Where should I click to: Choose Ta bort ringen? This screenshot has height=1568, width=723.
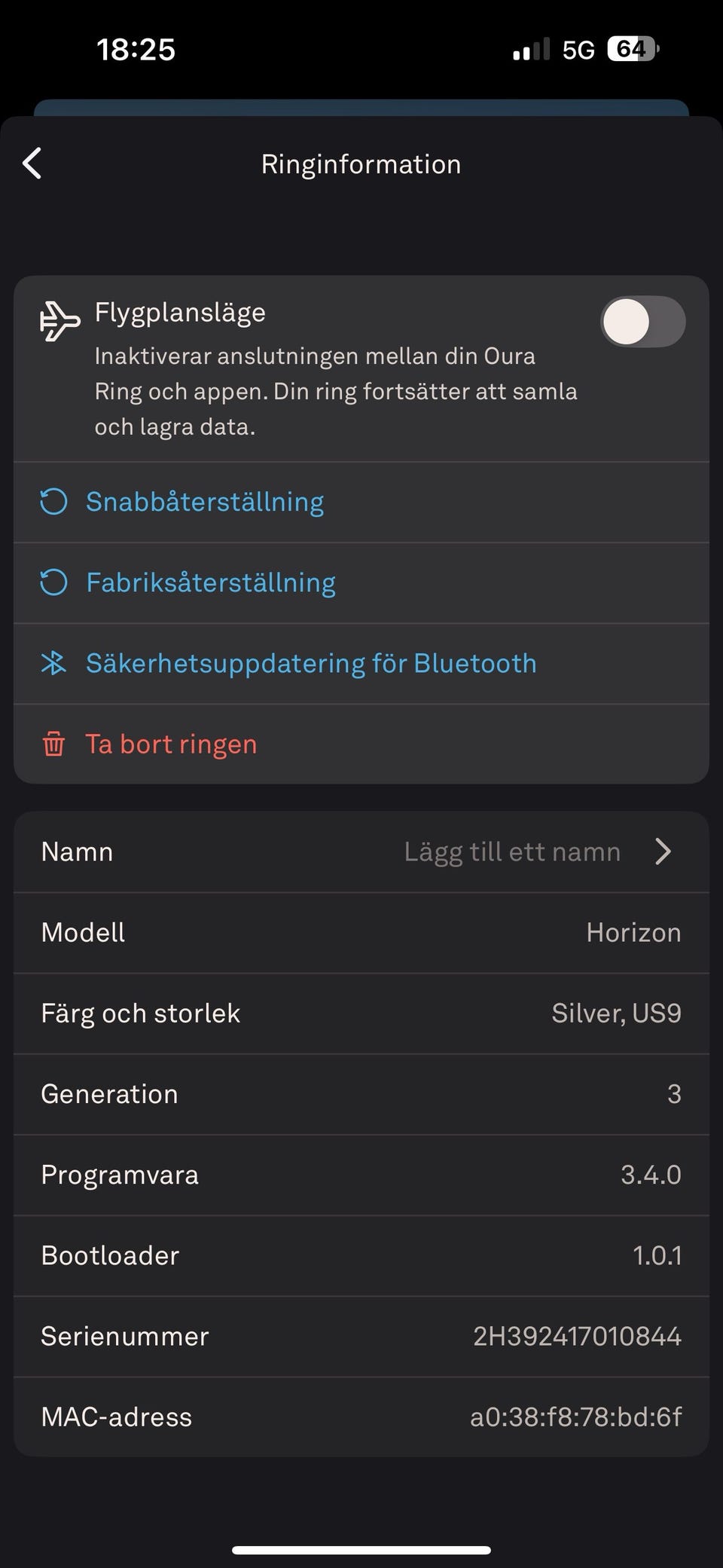(x=171, y=744)
